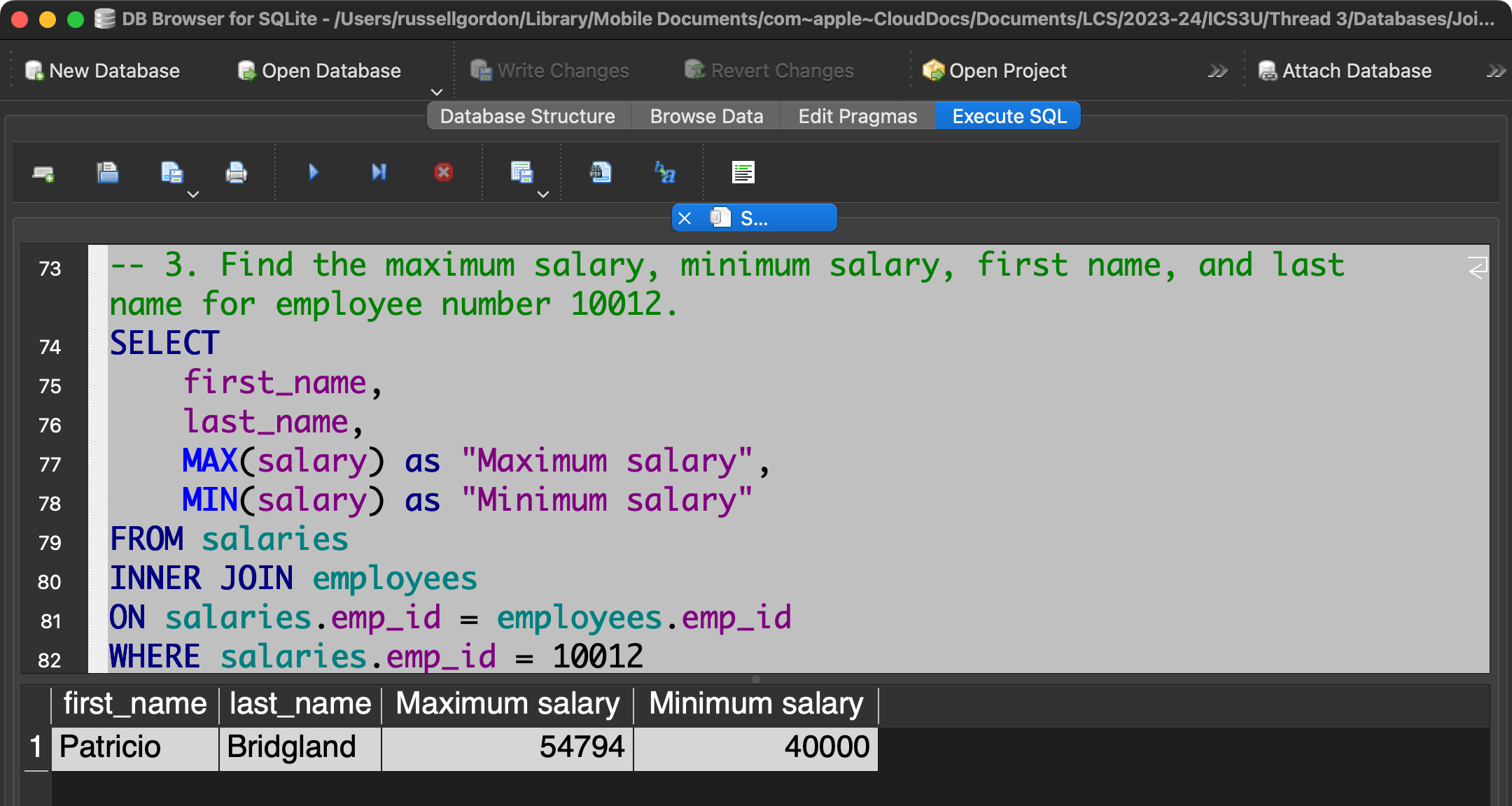Stop SQL execution with the red X

coord(443,172)
